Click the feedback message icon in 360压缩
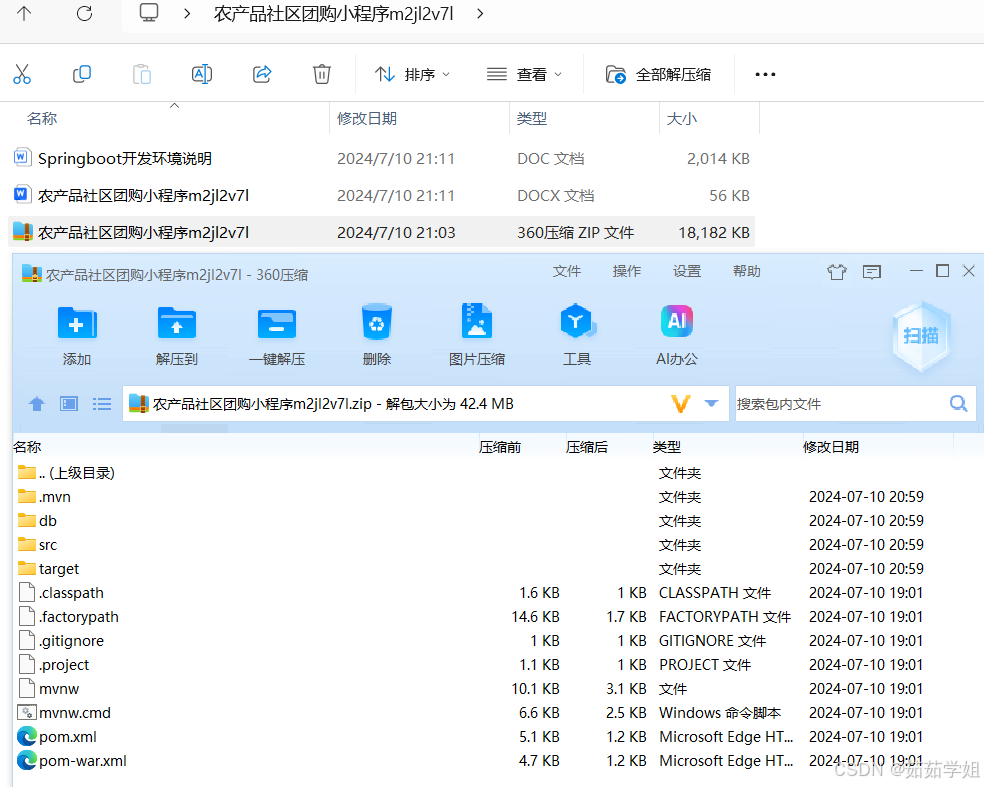 tap(872, 272)
